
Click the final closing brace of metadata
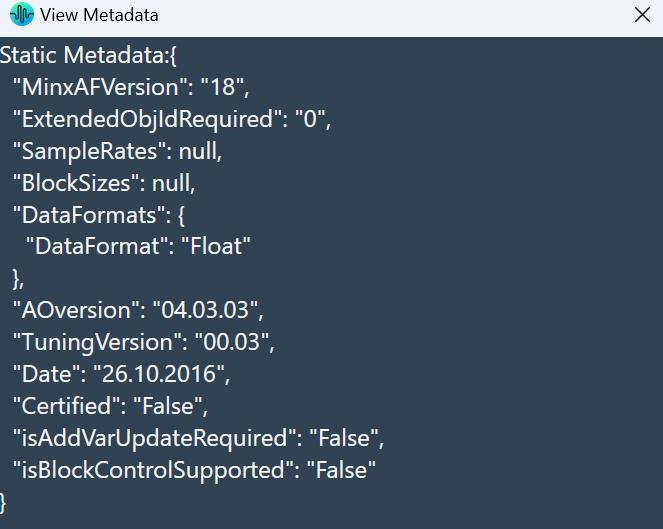tap(3, 503)
